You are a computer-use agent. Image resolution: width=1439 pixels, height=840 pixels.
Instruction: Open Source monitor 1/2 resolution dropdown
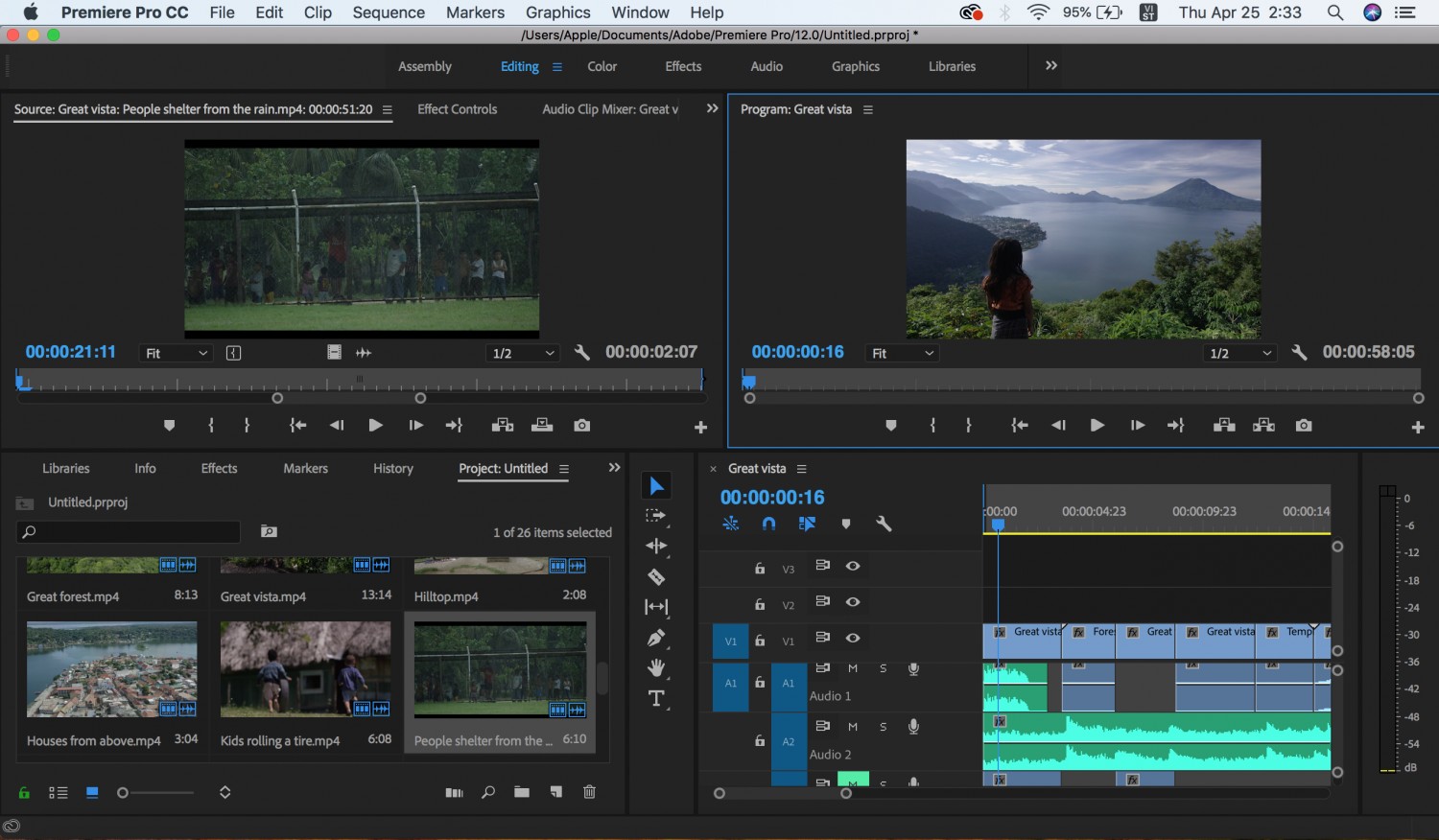click(523, 353)
